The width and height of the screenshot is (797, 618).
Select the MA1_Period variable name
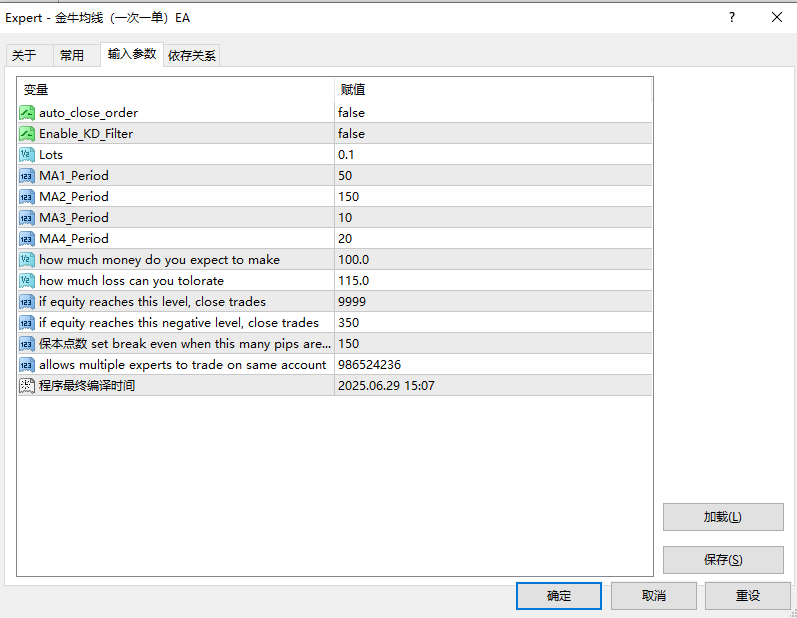pyautogui.click(x=74, y=176)
